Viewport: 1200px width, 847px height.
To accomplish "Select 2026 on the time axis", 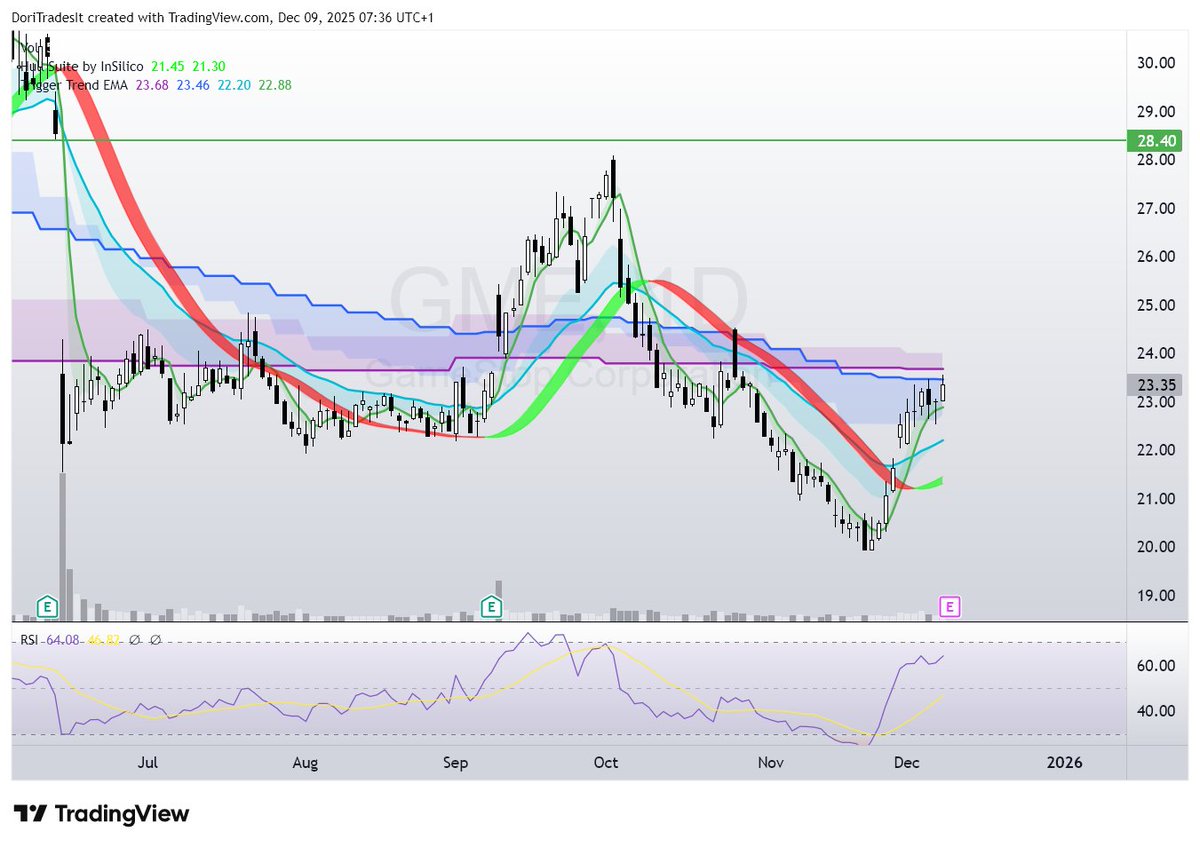I will point(1065,762).
